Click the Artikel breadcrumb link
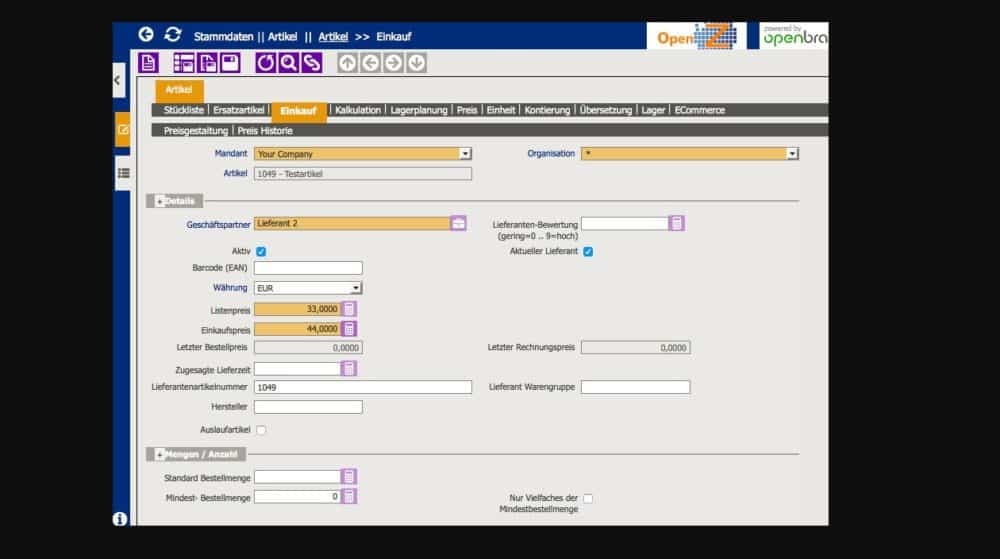The image size is (1000, 559). click(x=333, y=36)
